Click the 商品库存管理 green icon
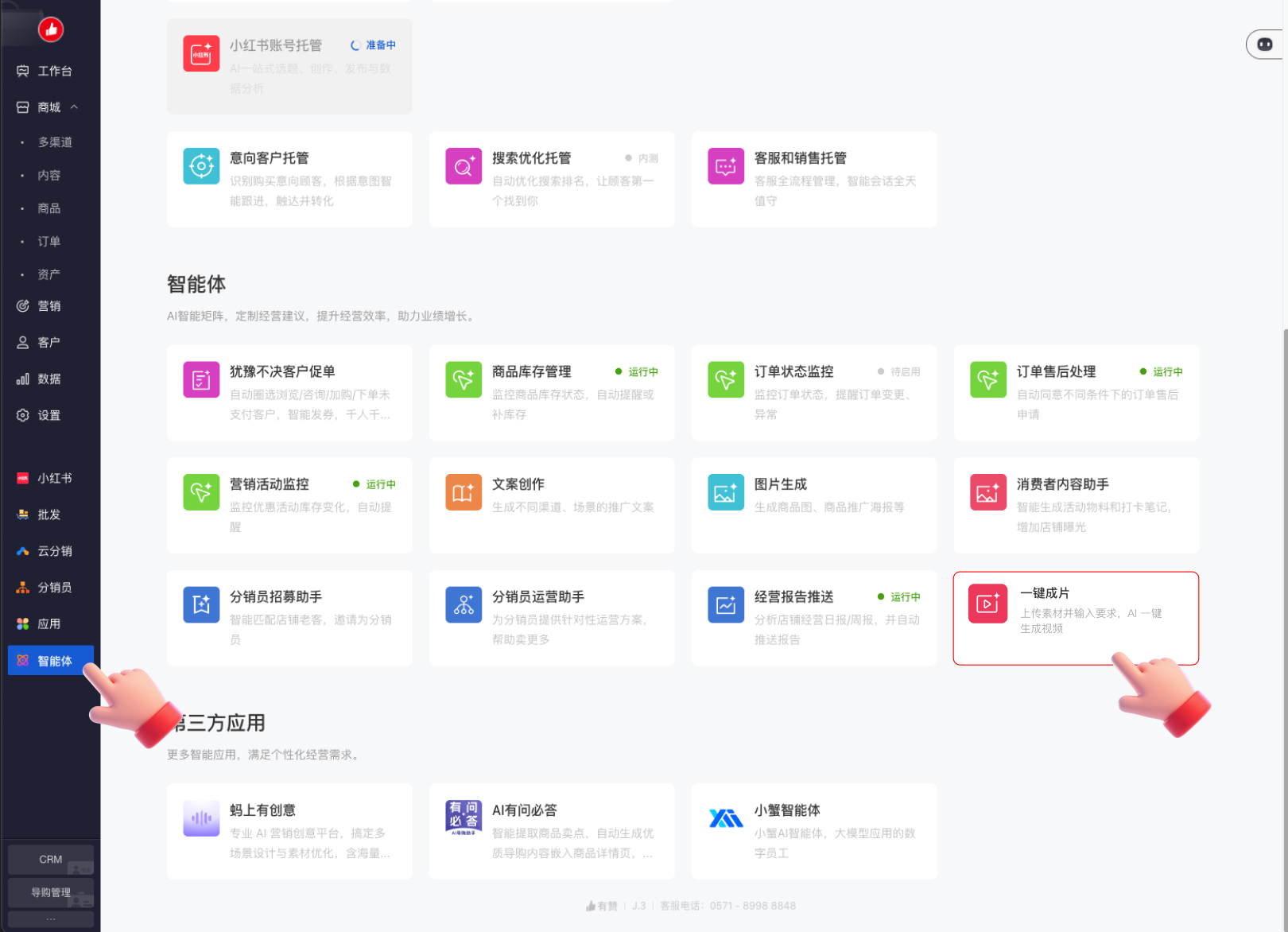This screenshot has height=932, width=1288. tap(464, 379)
